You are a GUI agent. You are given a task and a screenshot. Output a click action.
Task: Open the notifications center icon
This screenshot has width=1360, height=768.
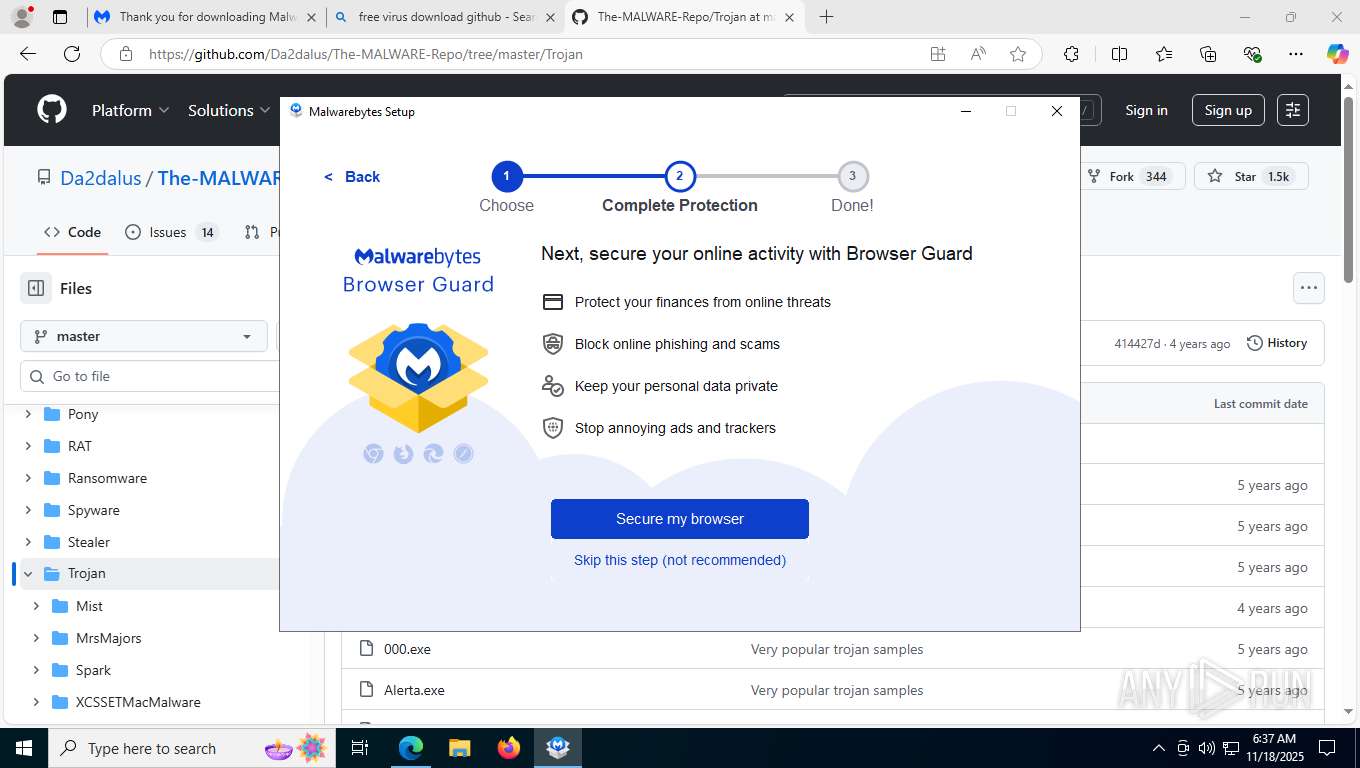(1327, 748)
